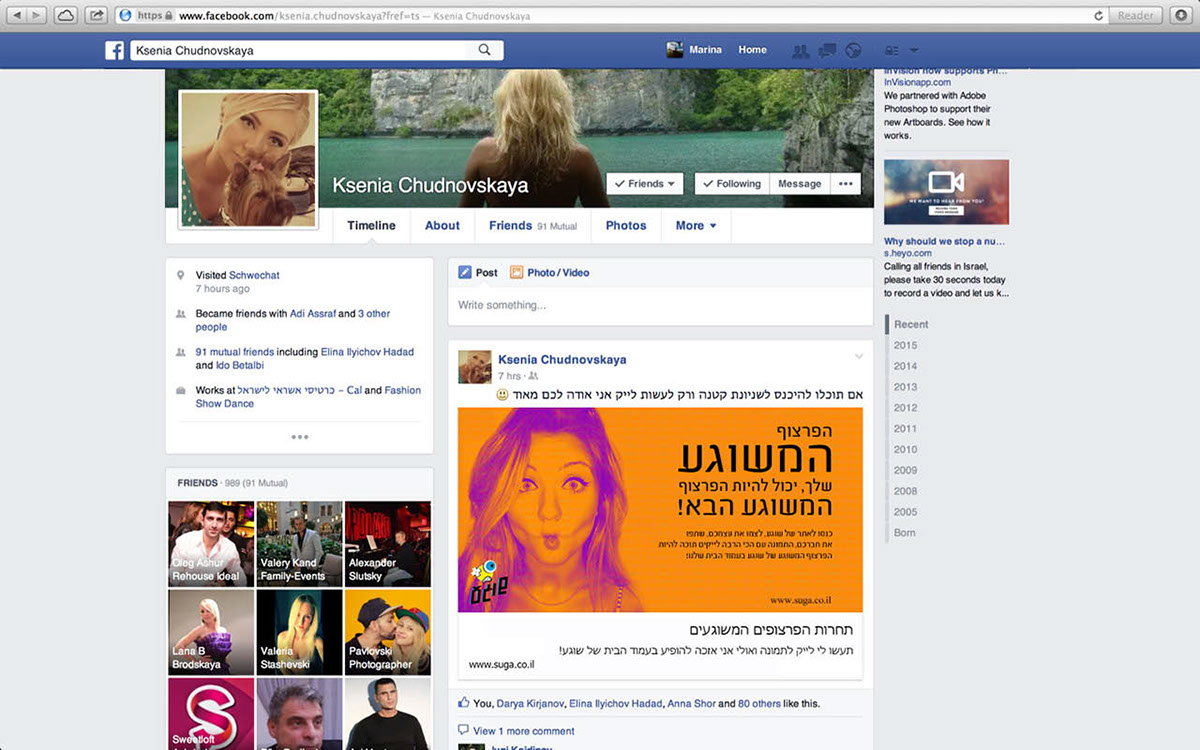Open the sidebar video ad thumbnail

point(946,192)
